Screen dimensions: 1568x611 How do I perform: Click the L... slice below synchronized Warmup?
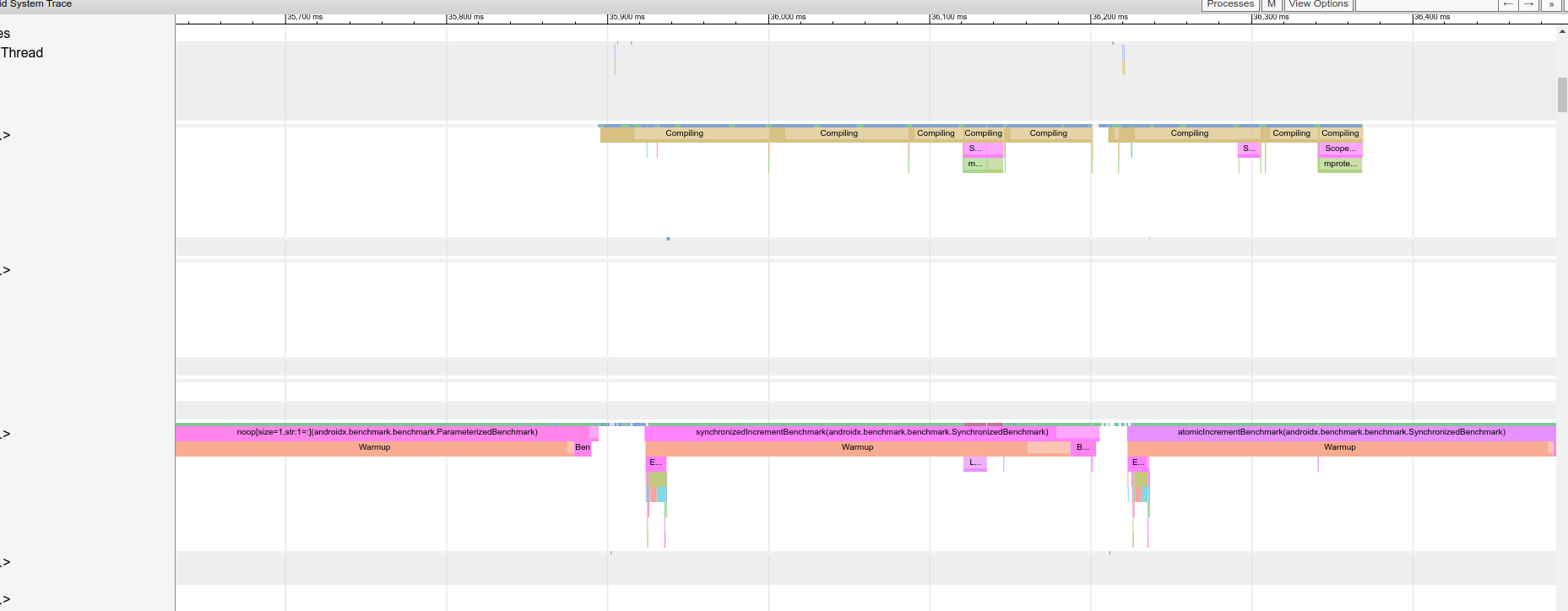(x=974, y=462)
